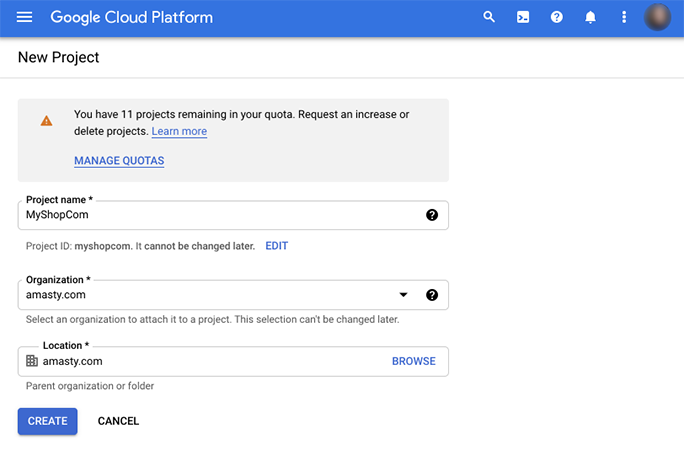Click the orange warning triangle icon

tap(46, 121)
